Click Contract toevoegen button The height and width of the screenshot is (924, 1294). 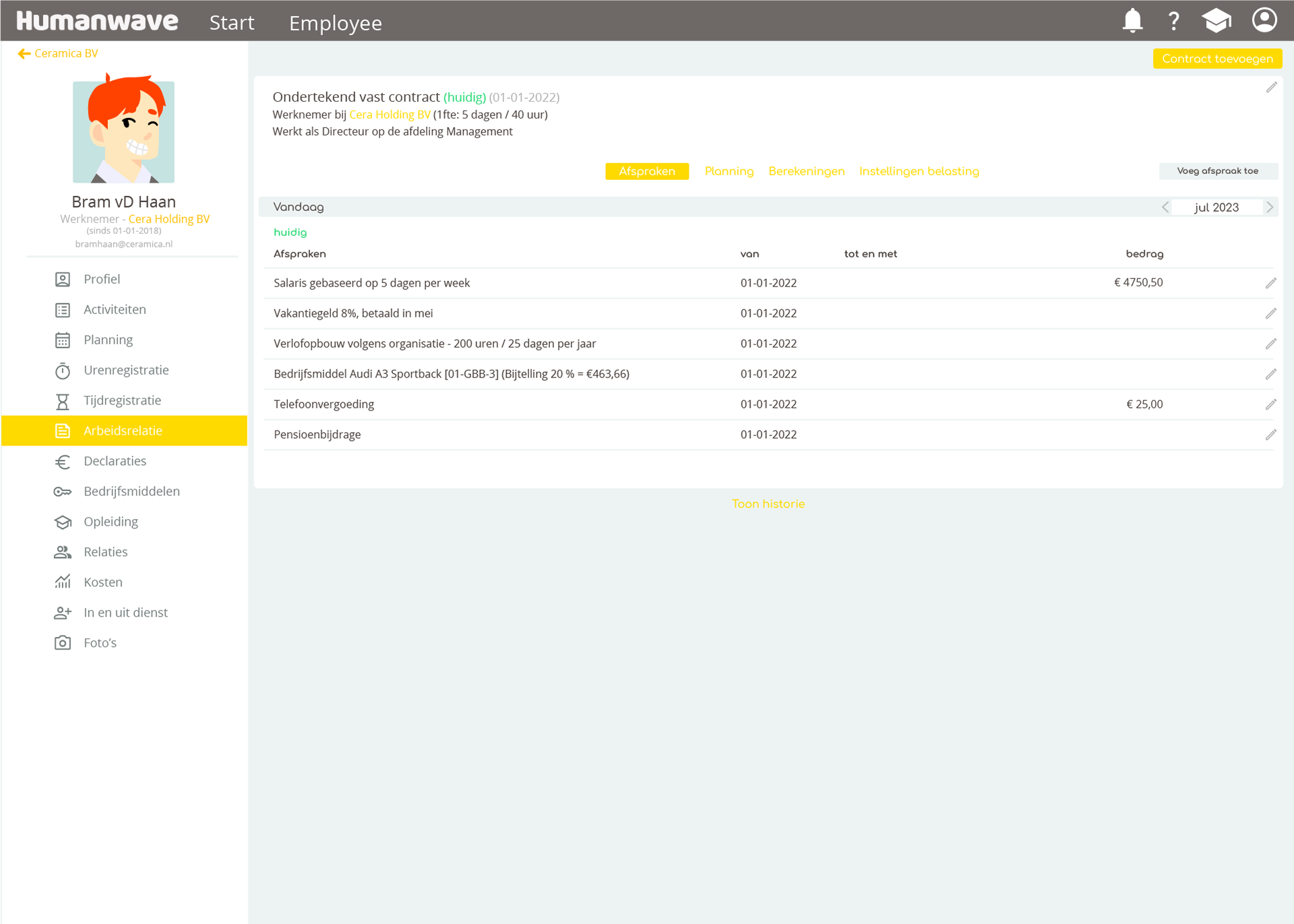(x=1217, y=59)
